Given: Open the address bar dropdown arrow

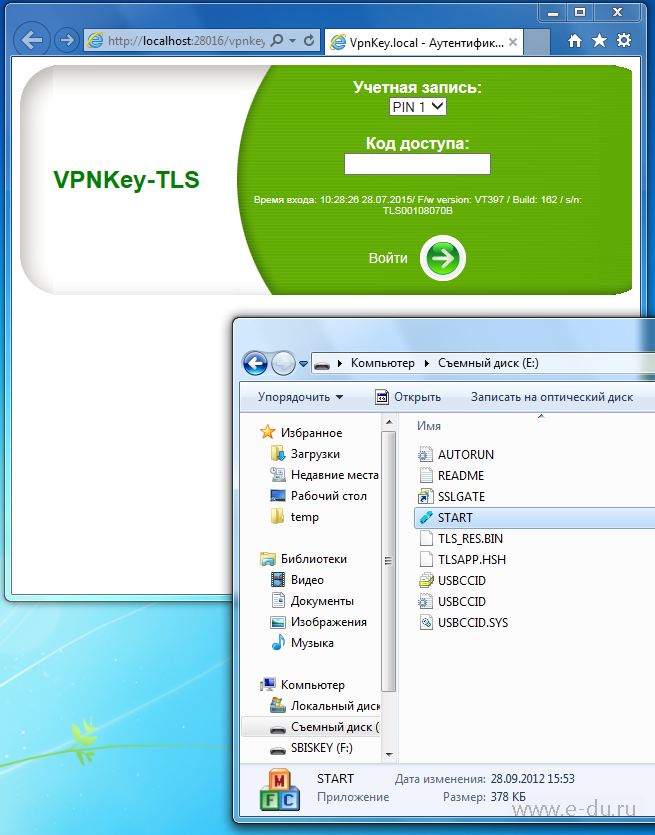Looking at the screenshot, I should coord(292,40).
